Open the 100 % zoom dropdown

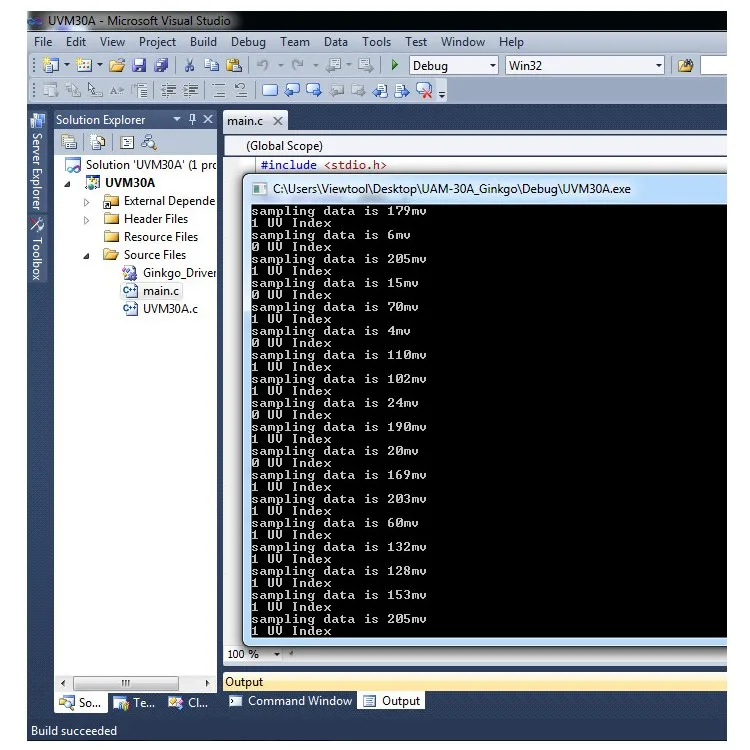coord(276,654)
